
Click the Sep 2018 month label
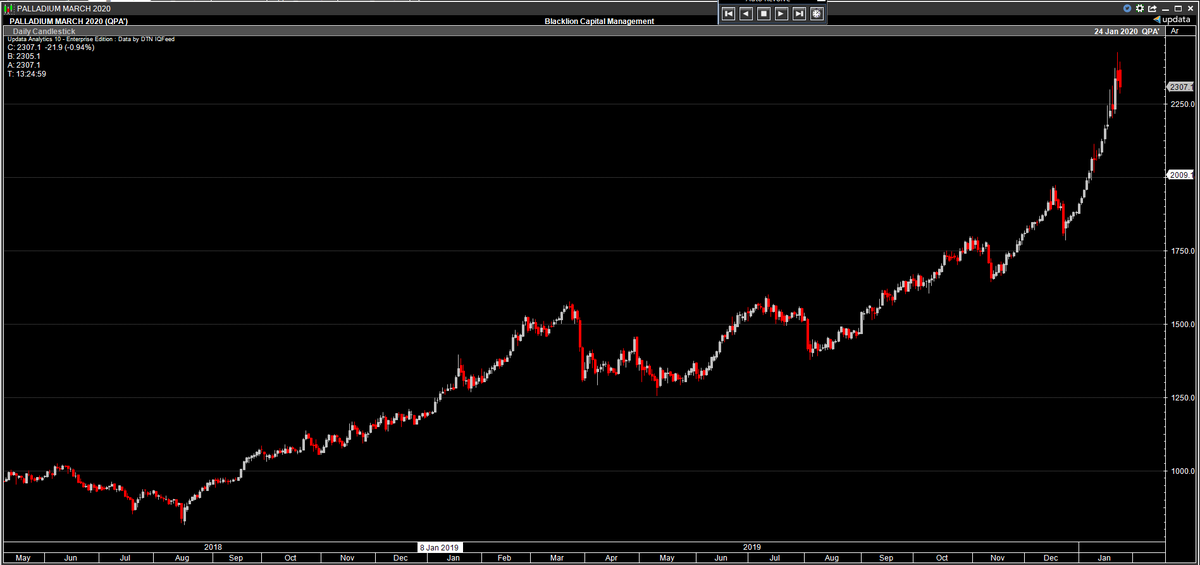coord(234,558)
